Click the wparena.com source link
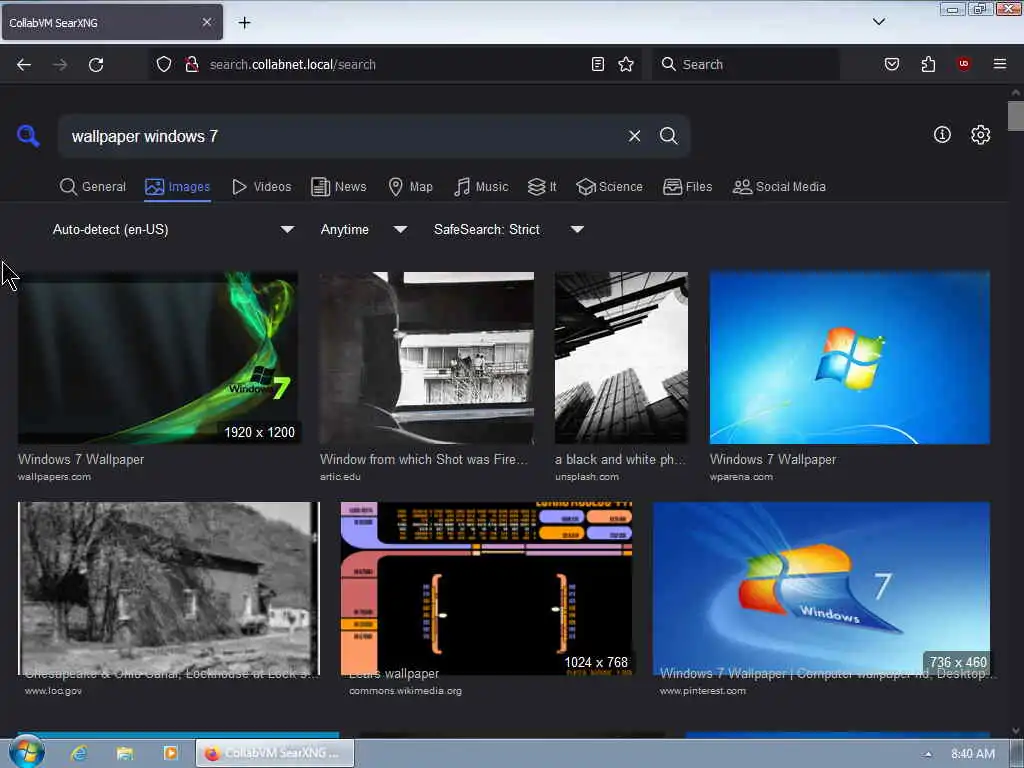Image resolution: width=1024 pixels, height=768 pixels. (741, 477)
